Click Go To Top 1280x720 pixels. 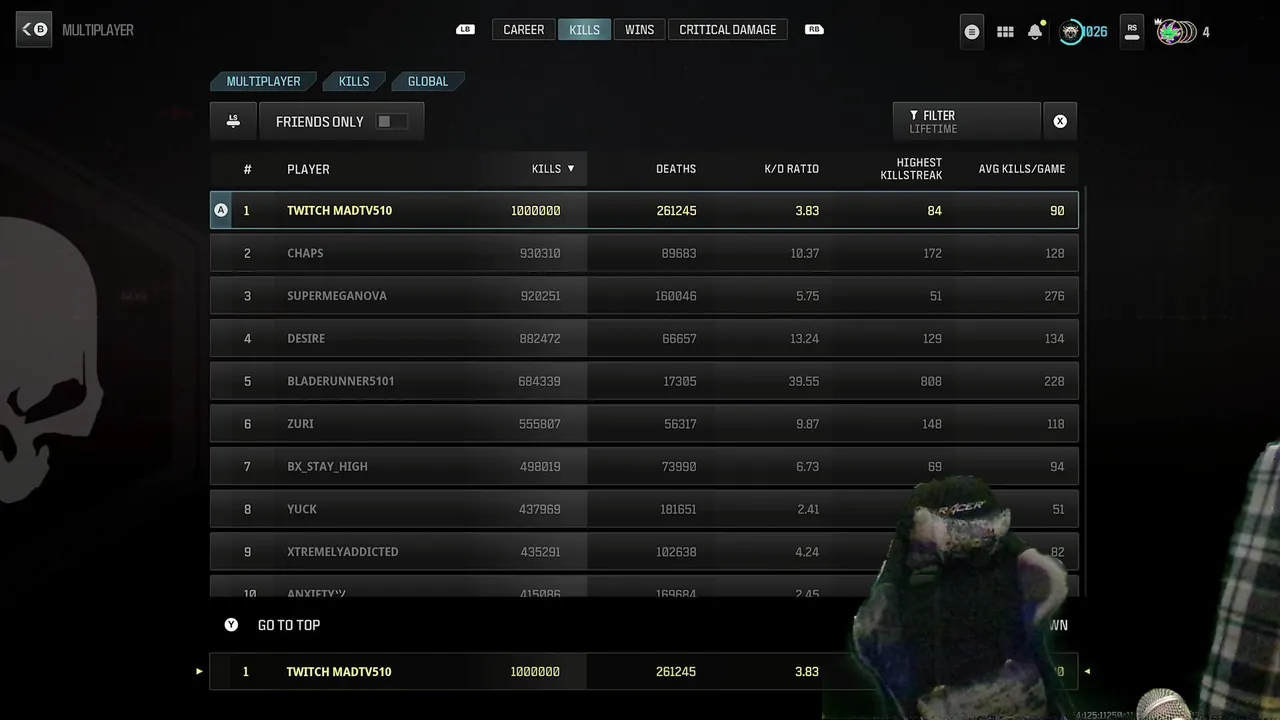coord(289,625)
